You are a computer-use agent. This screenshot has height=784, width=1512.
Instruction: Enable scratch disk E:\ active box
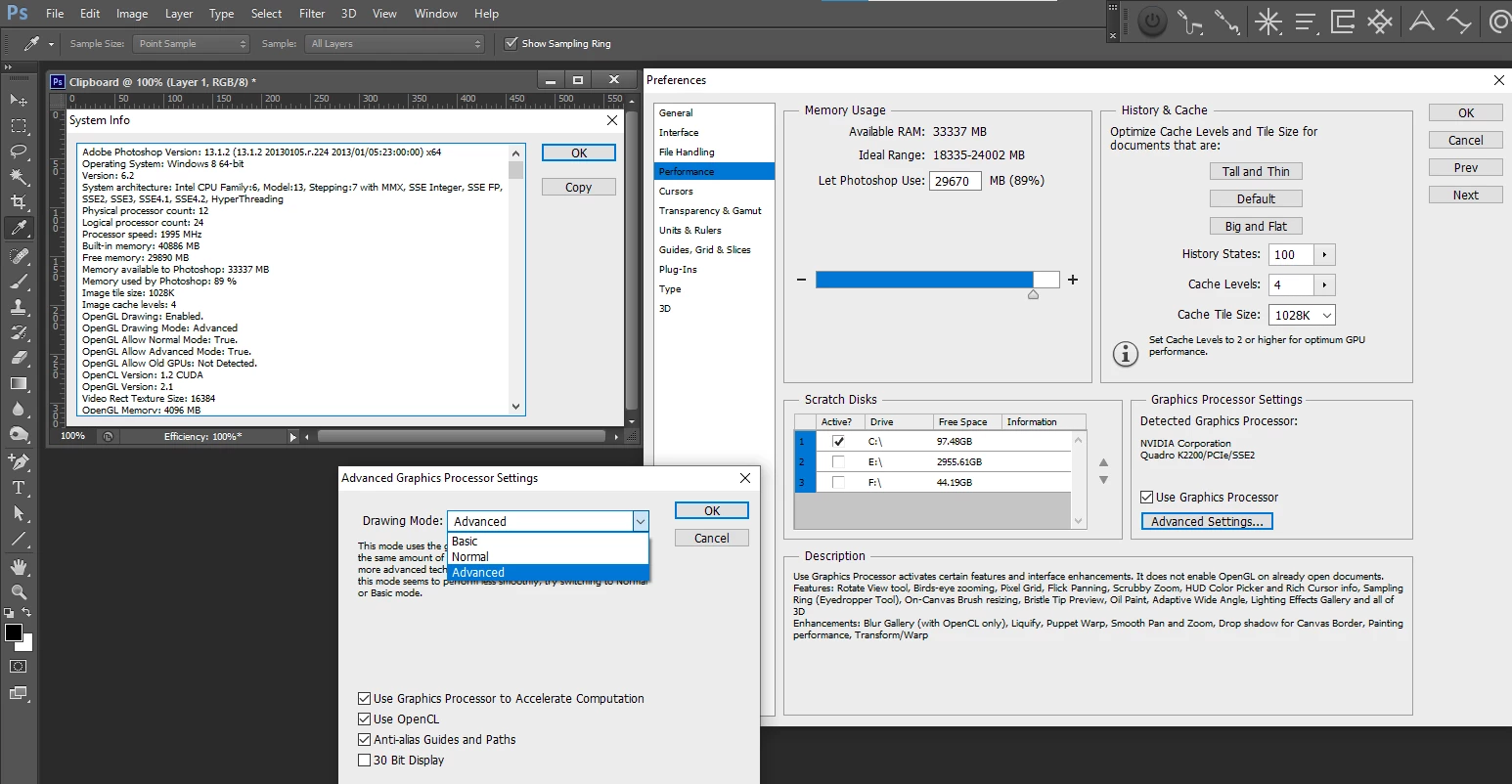838,461
